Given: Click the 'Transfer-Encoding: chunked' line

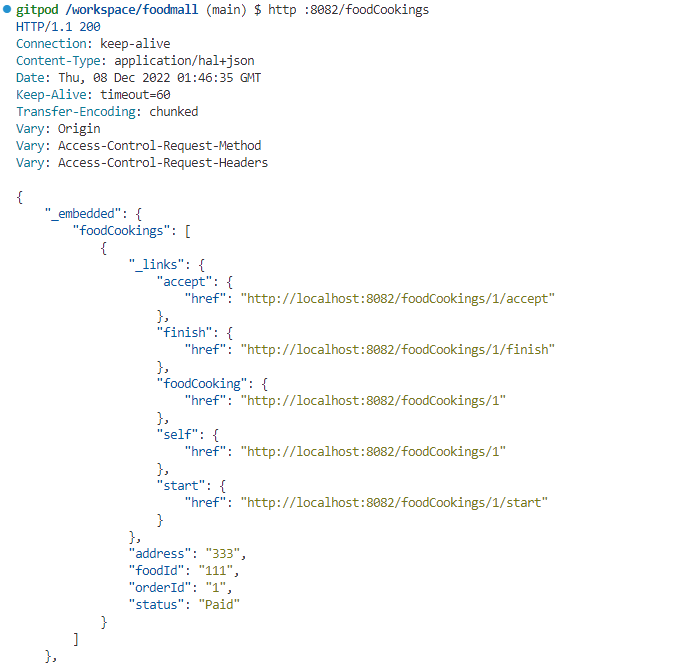Looking at the screenshot, I should 107,112.
